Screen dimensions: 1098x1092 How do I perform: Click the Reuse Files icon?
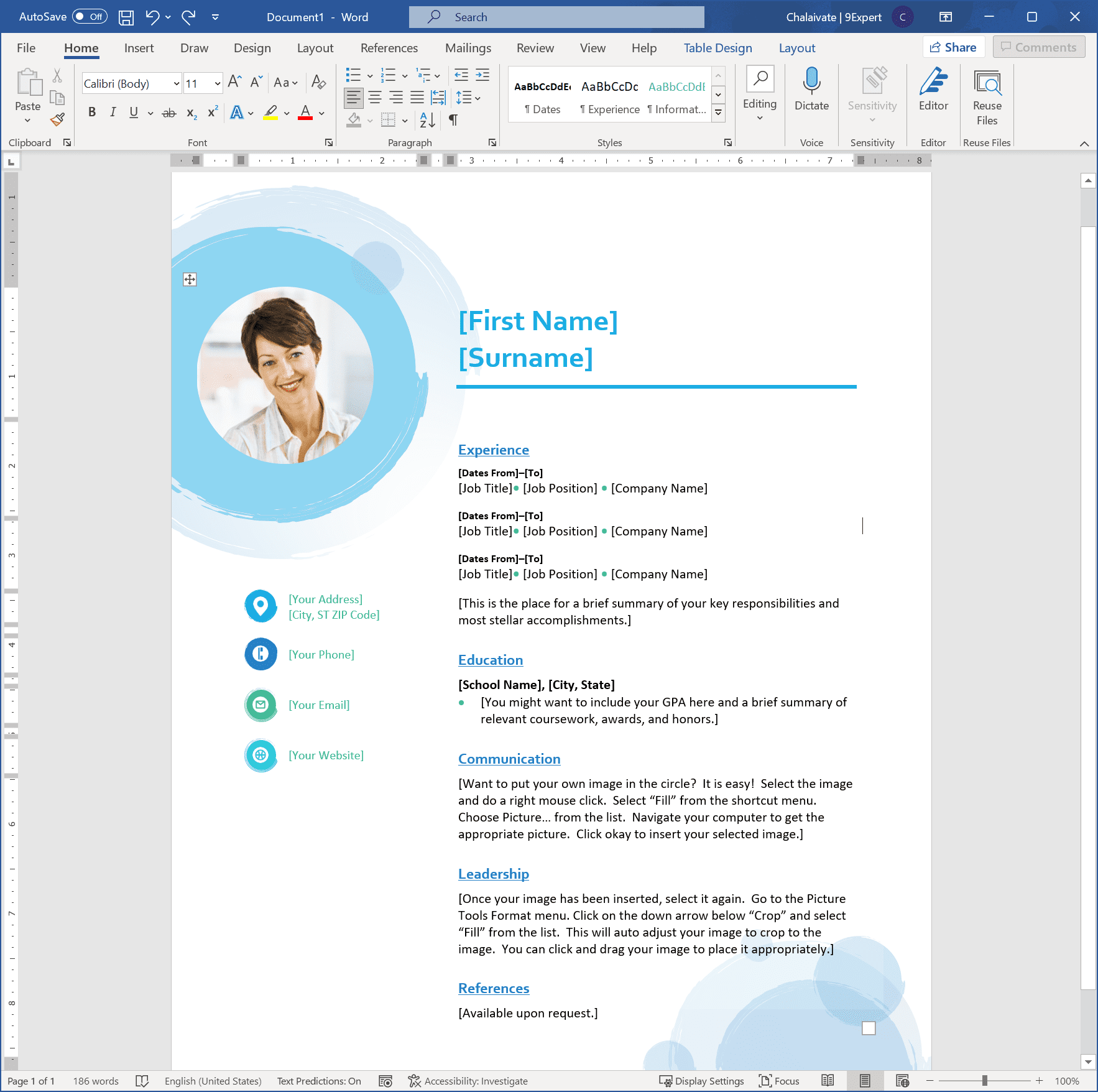[987, 96]
